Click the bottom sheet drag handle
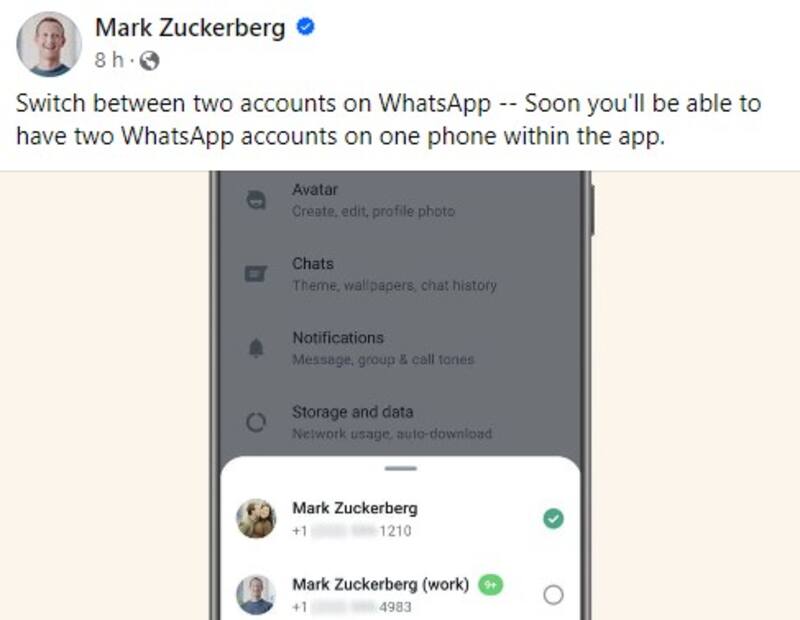This screenshot has width=800, height=620. [x=400, y=467]
